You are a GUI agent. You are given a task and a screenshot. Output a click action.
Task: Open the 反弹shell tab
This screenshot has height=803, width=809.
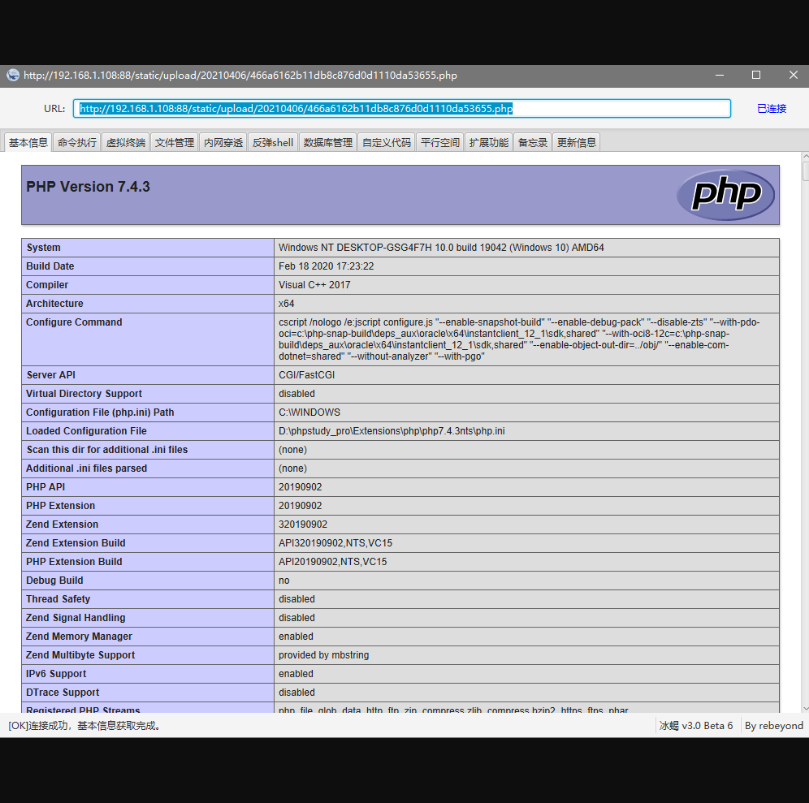point(273,143)
